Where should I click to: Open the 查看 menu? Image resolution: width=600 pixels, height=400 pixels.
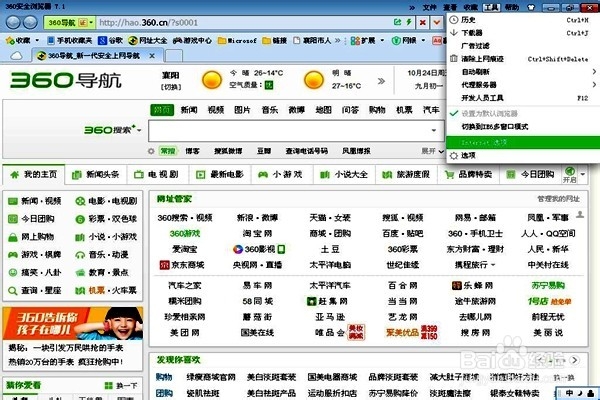[x=450, y=7]
